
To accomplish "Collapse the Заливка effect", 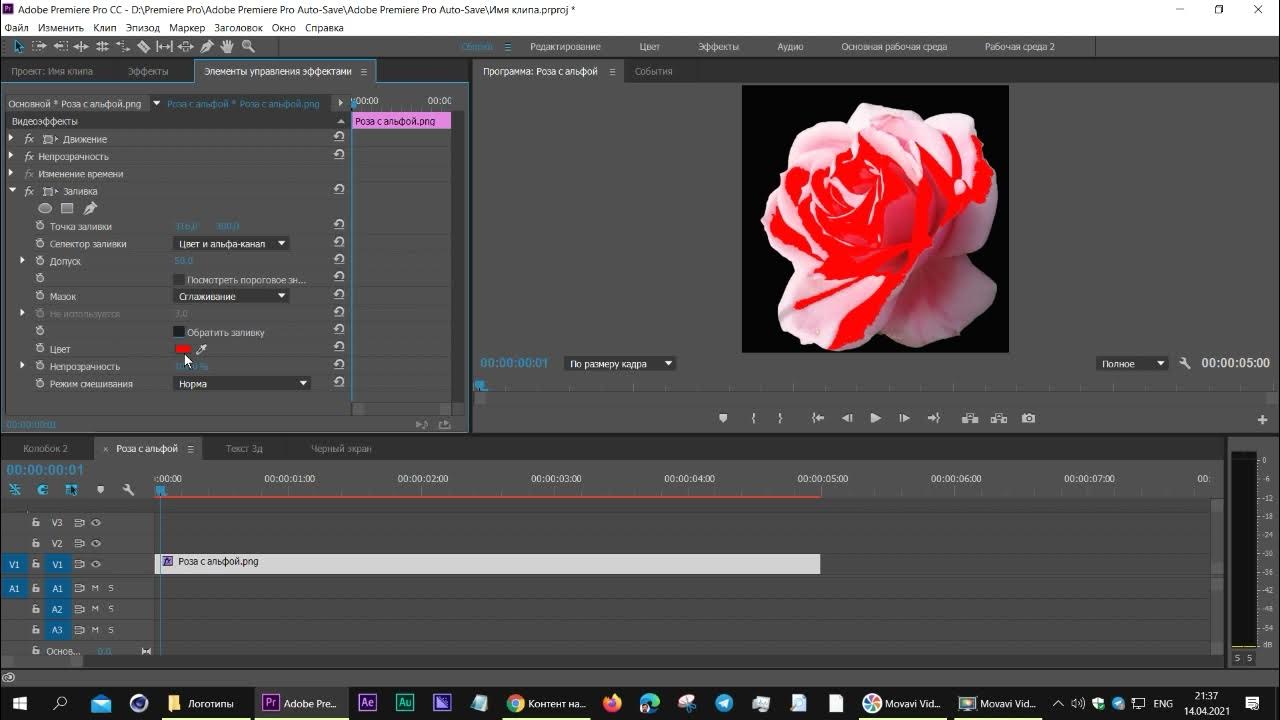I will pyautogui.click(x=12, y=190).
